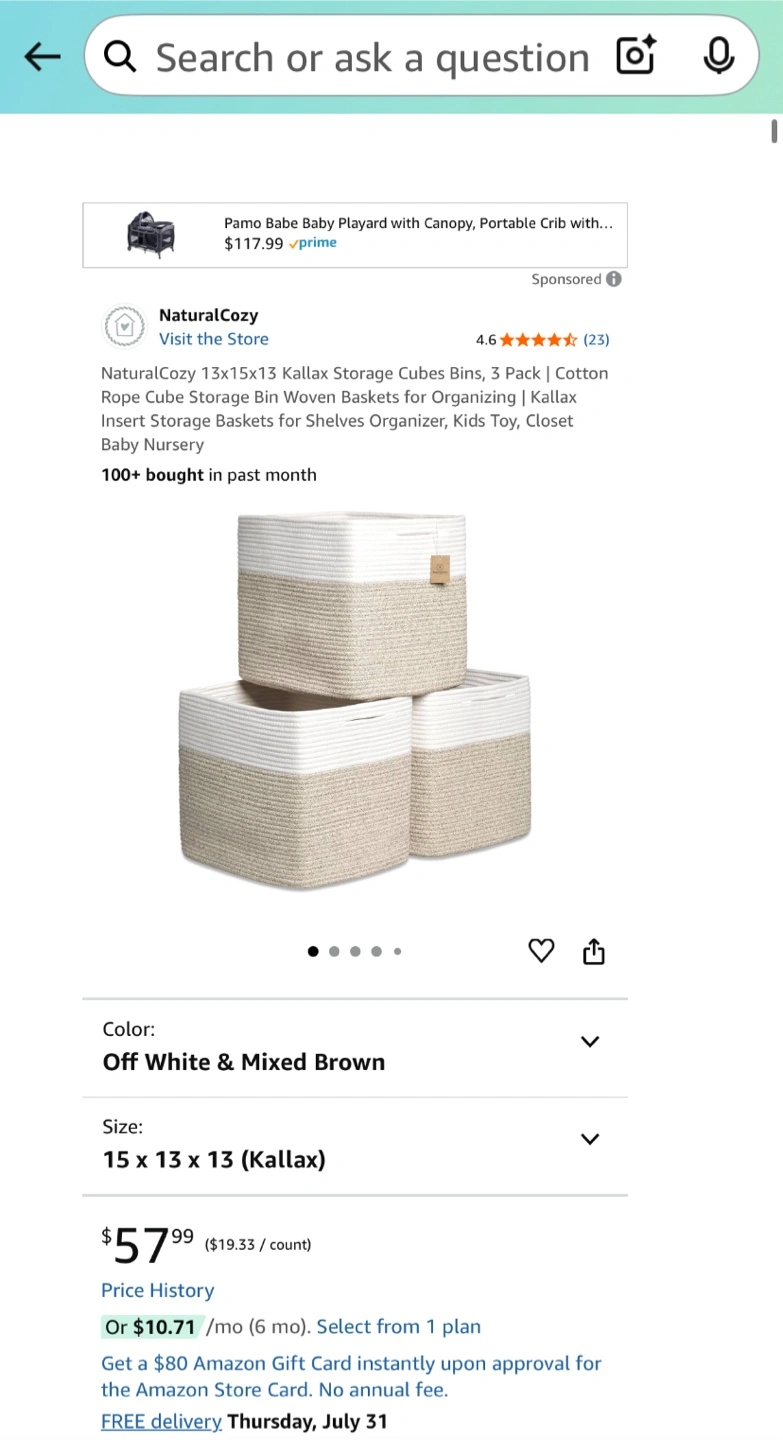Tap the magnifying glass search icon
This screenshot has height=1440, width=783.
click(120, 57)
